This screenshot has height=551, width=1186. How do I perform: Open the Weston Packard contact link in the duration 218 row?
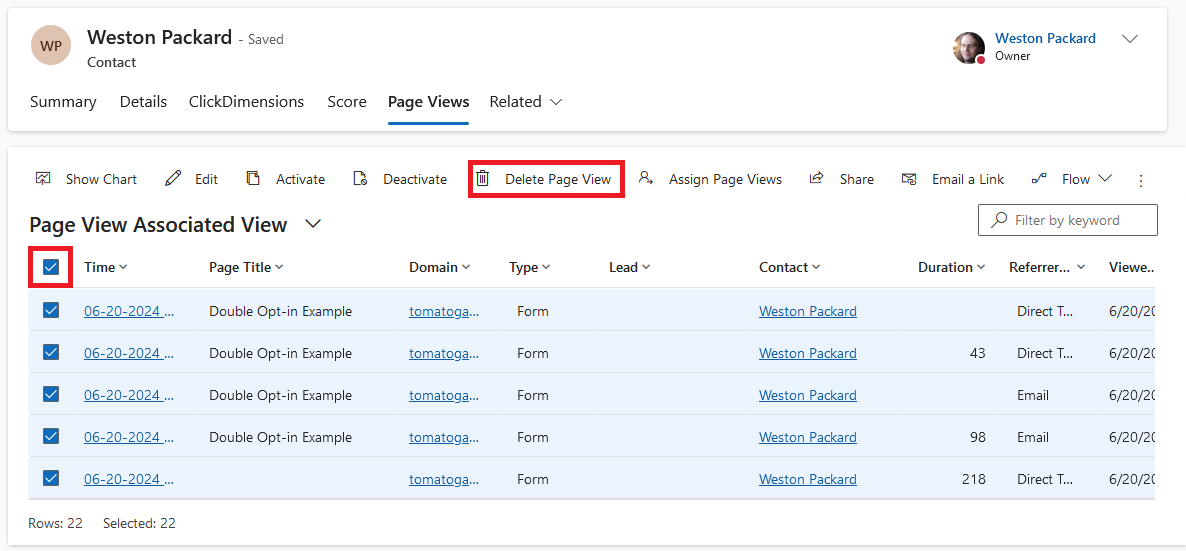pos(808,479)
